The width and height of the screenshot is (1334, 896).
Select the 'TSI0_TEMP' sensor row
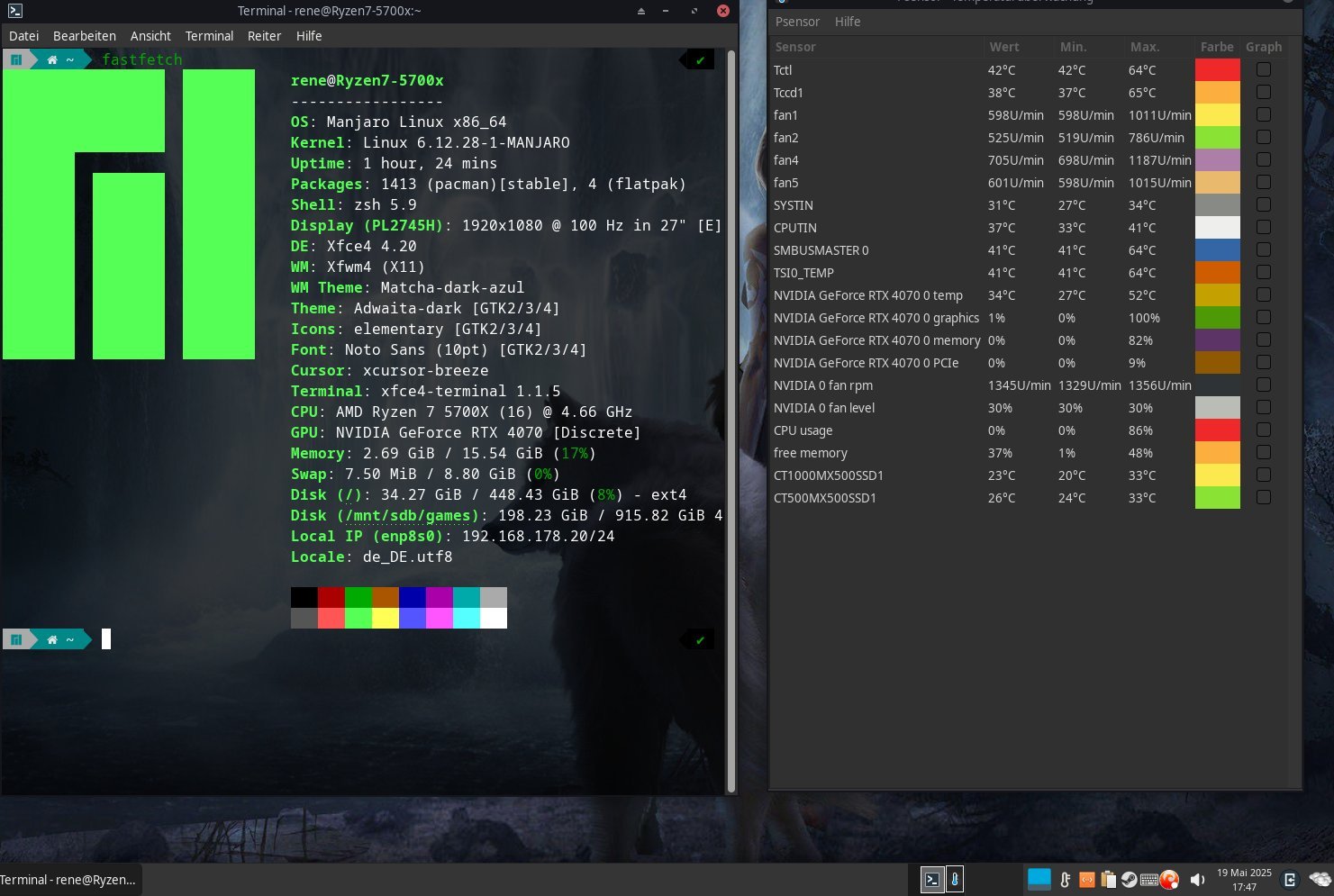click(1029, 272)
